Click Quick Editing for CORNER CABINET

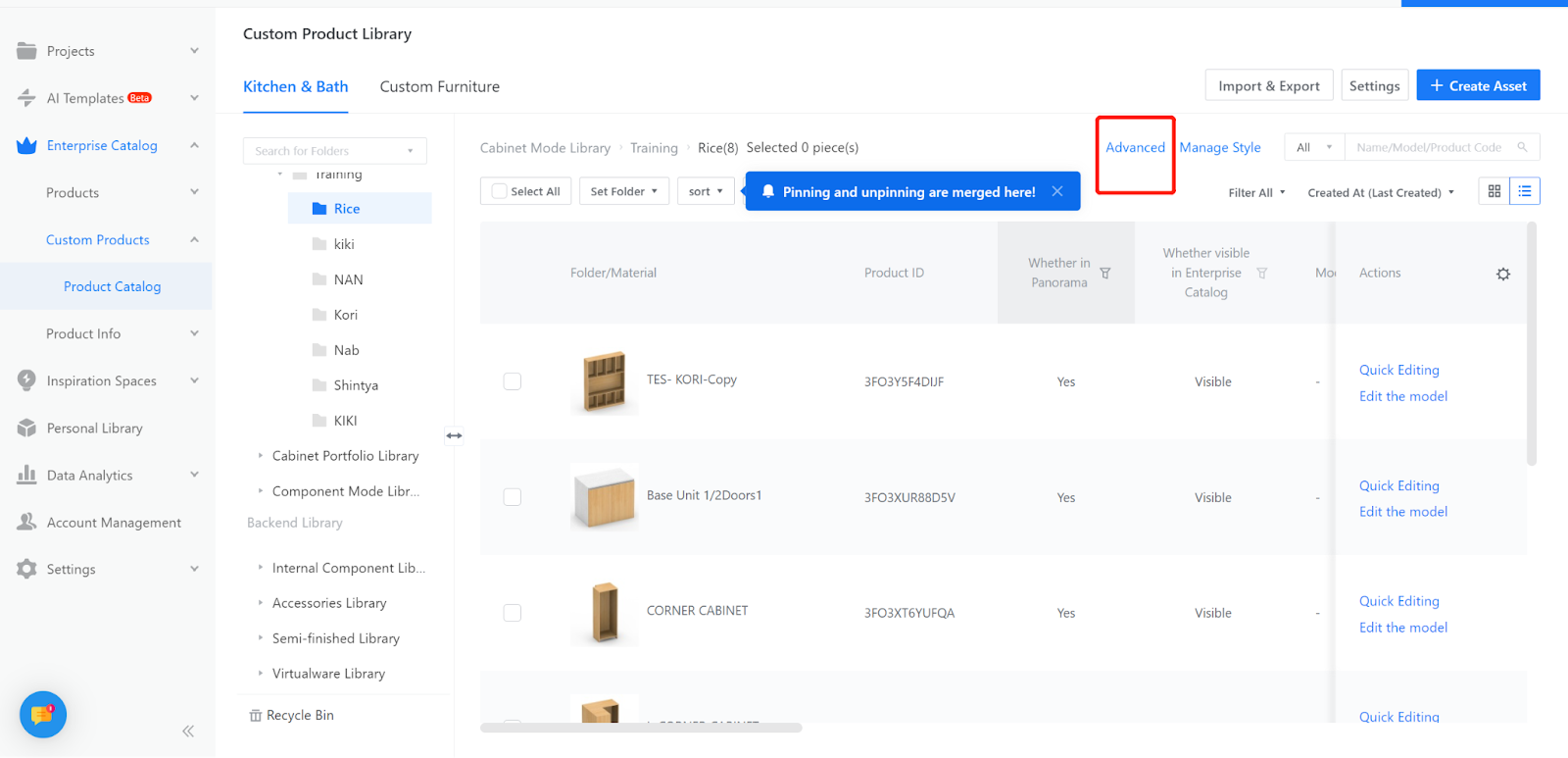[1398, 601]
